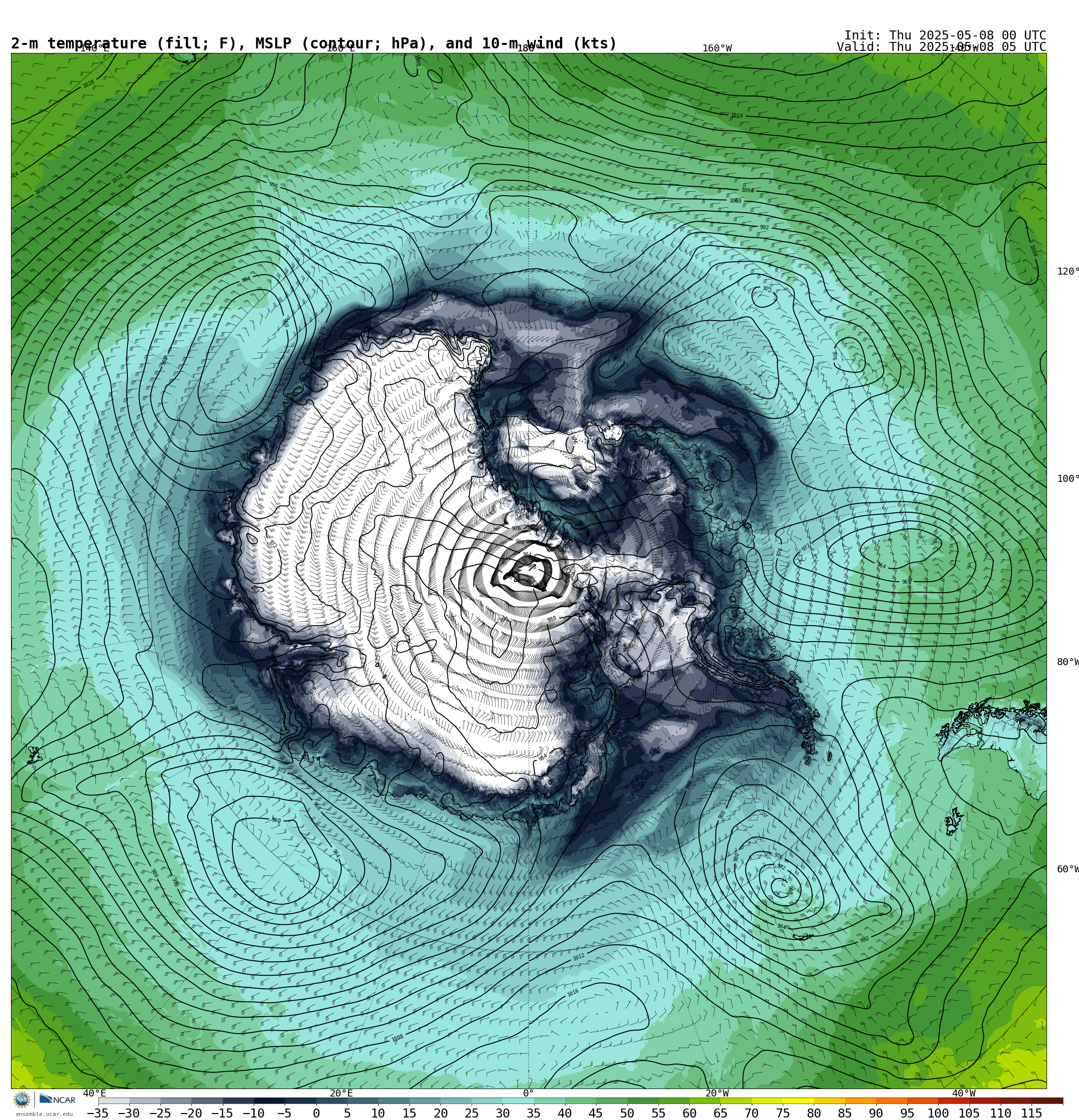The height and width of the screenshot is (1120, 1079).
Task: Click the 1008 isobar label near bottom
Action: [x=398, y=1038]
